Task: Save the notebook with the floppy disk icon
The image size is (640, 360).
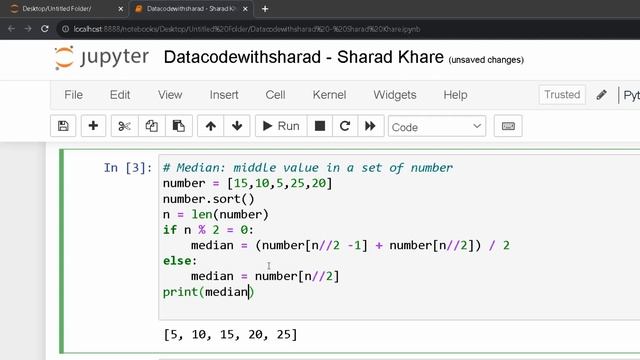Action: (x=63, y=126)
